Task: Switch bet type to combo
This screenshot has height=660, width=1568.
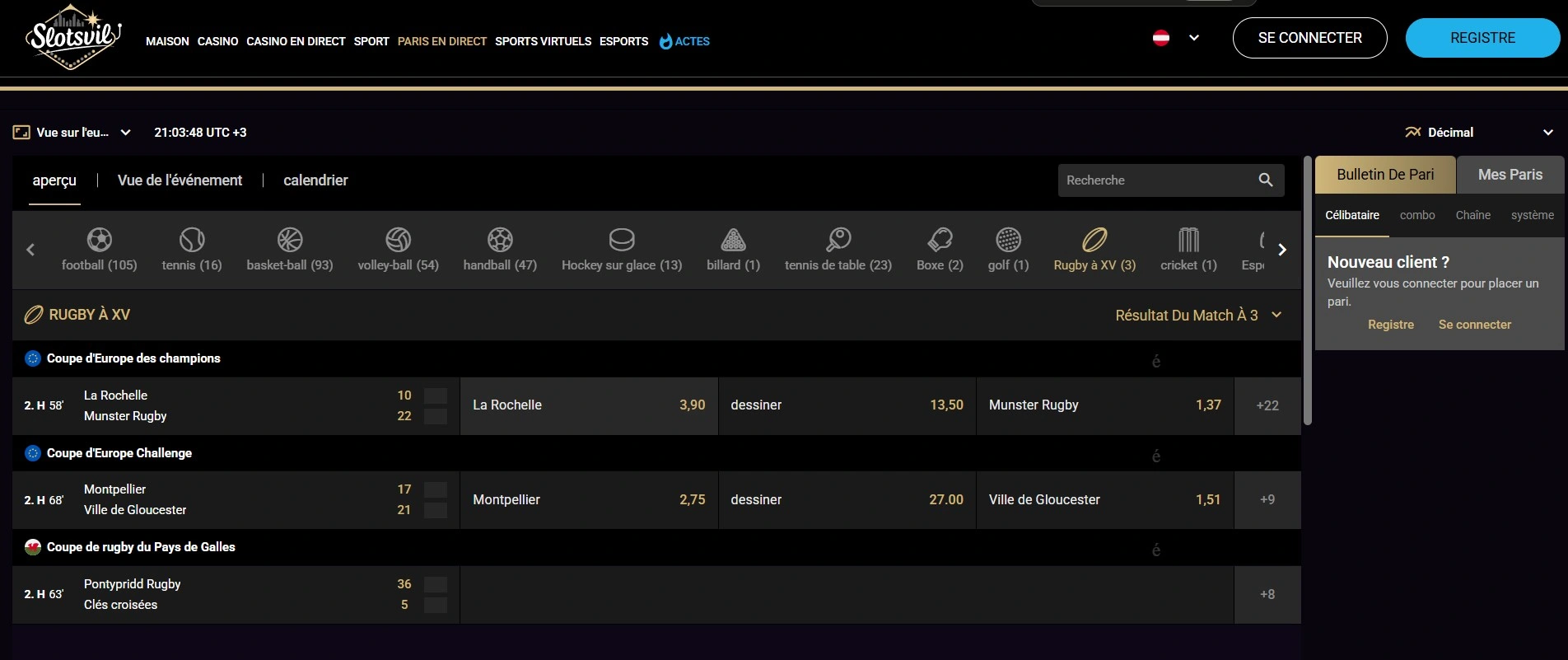Action: (x=1417, y=215)
